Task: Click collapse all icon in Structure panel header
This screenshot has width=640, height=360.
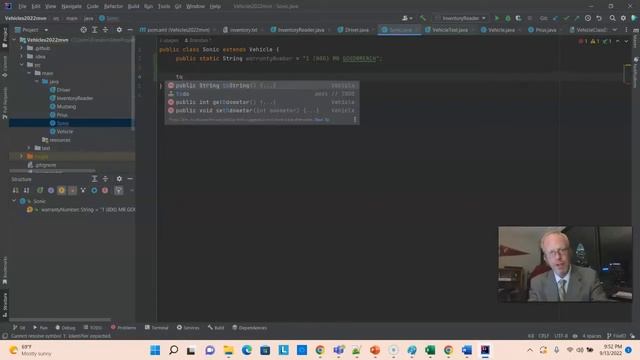Action: tap(105, 179)
